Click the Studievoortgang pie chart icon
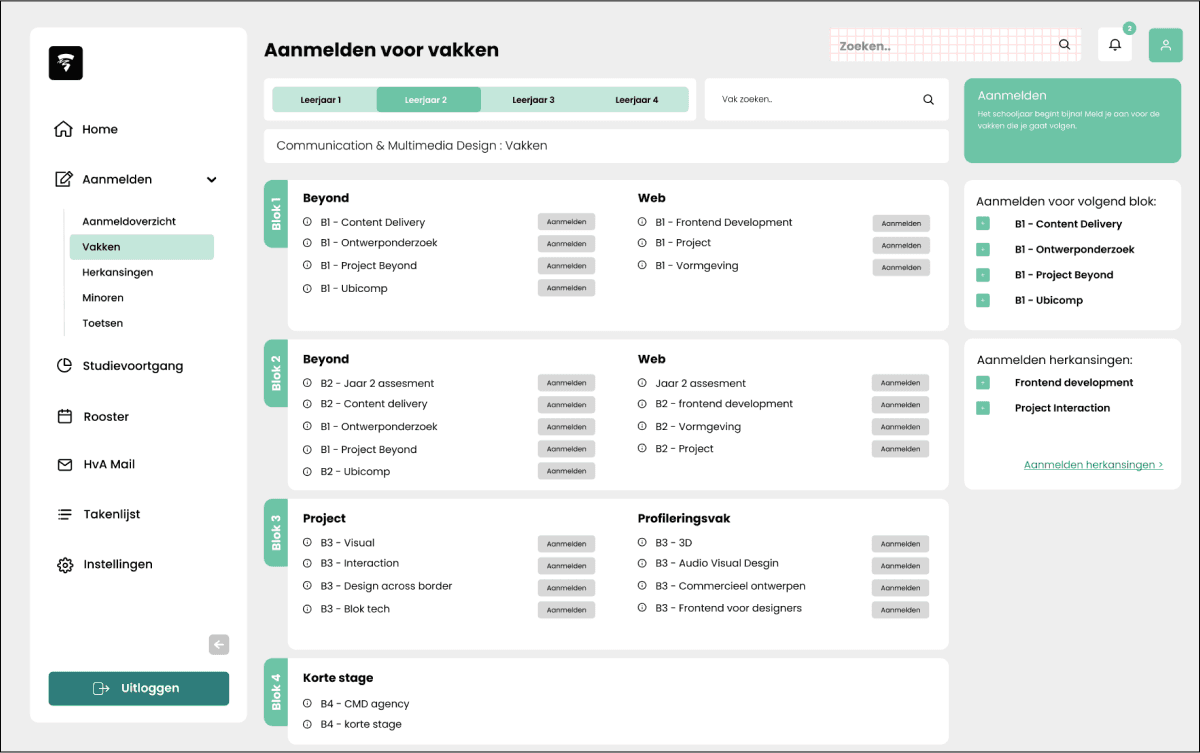 [64, 366]
